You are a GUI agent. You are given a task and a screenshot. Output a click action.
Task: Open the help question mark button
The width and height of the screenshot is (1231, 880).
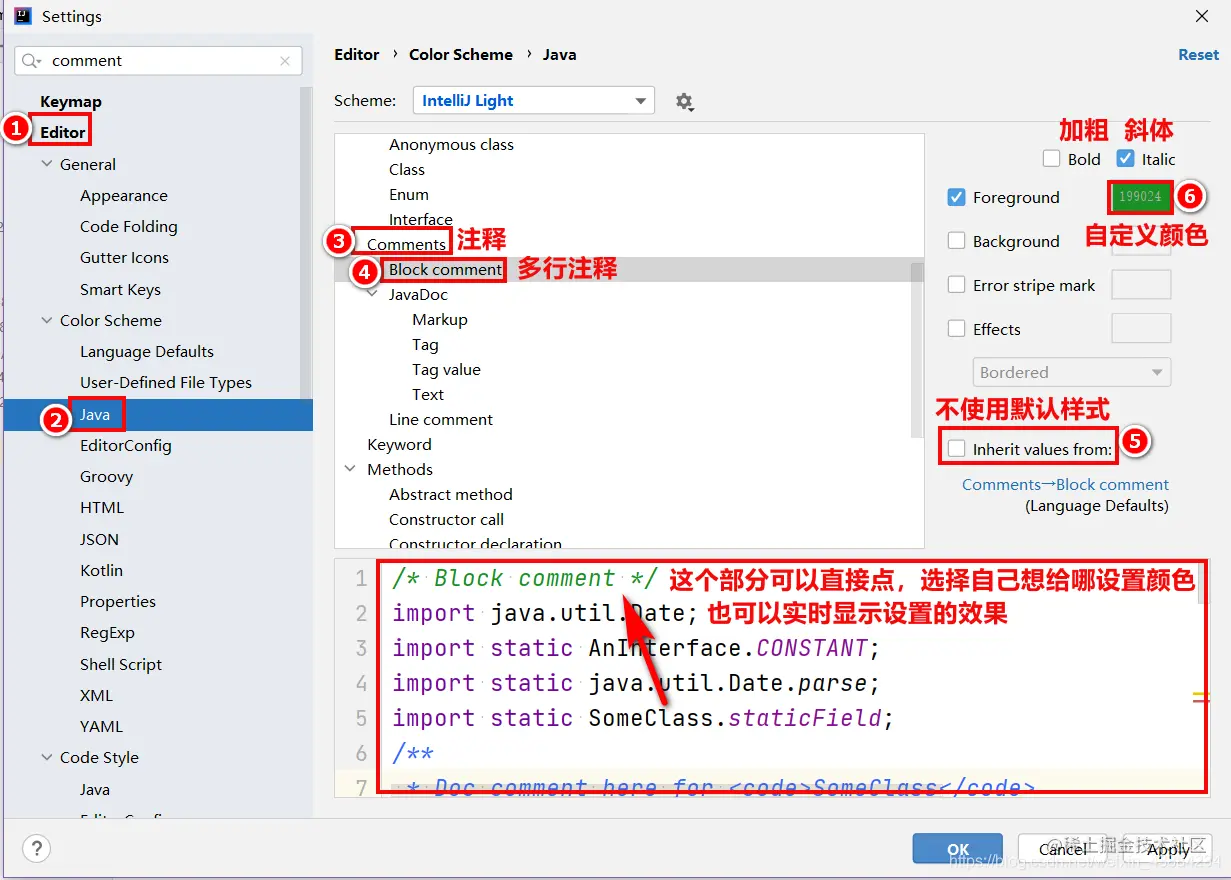point(36,849)
